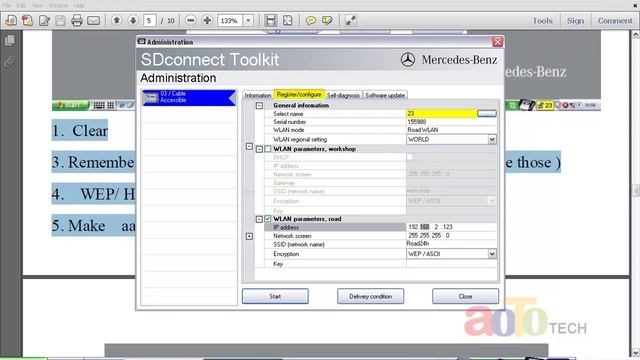
Task: Go to next page with down arrow
Action: coord(133,20)
